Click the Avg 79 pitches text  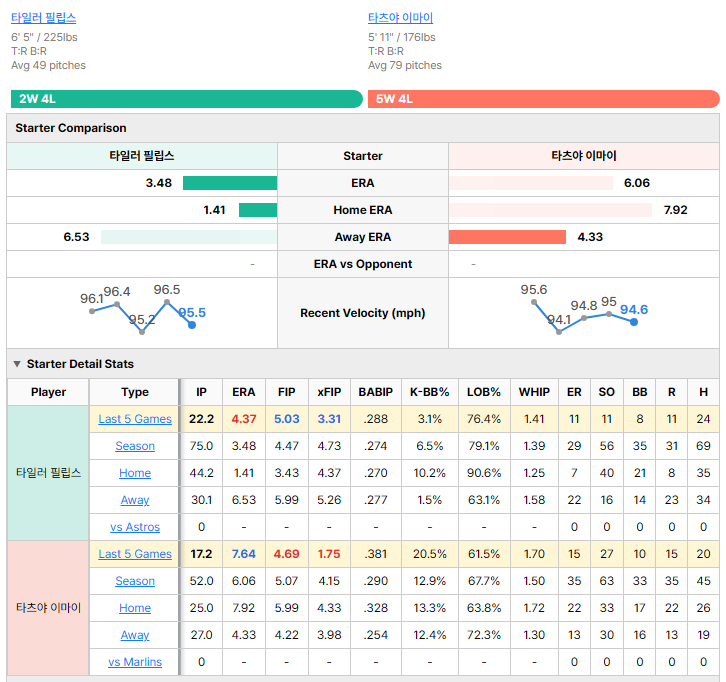405,65
